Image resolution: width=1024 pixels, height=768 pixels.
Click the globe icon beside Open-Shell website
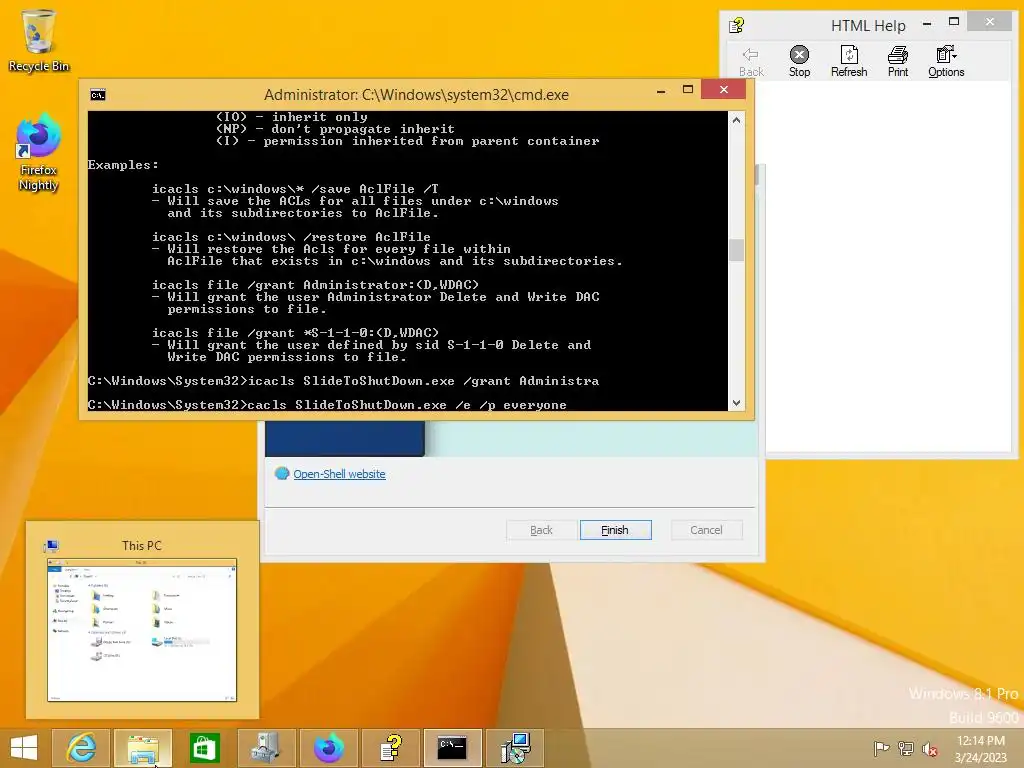[281, 473]
